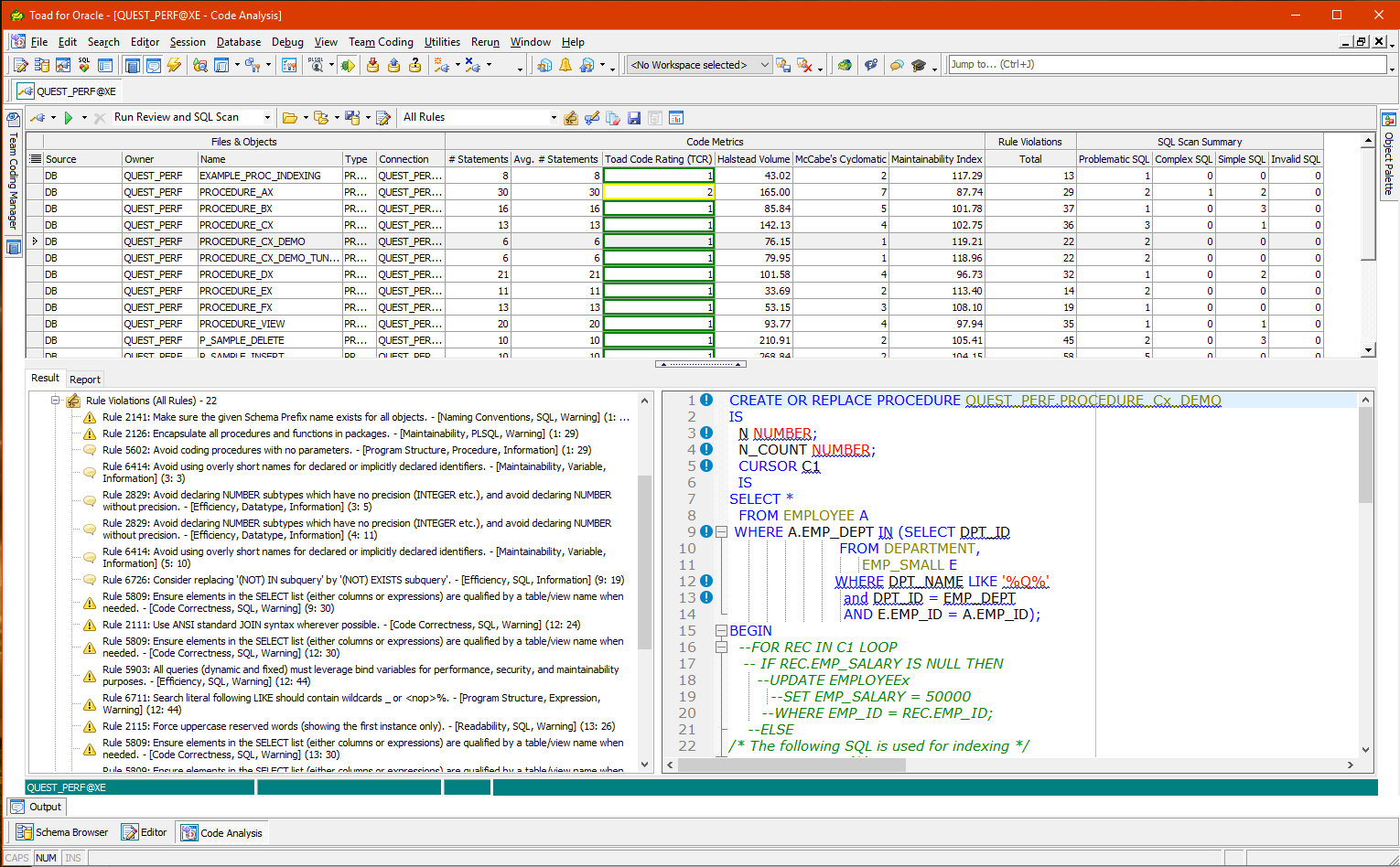The height and width of the screenshot is (867, 1400).
Task: Open the File menu
Action: coord(39,42)
